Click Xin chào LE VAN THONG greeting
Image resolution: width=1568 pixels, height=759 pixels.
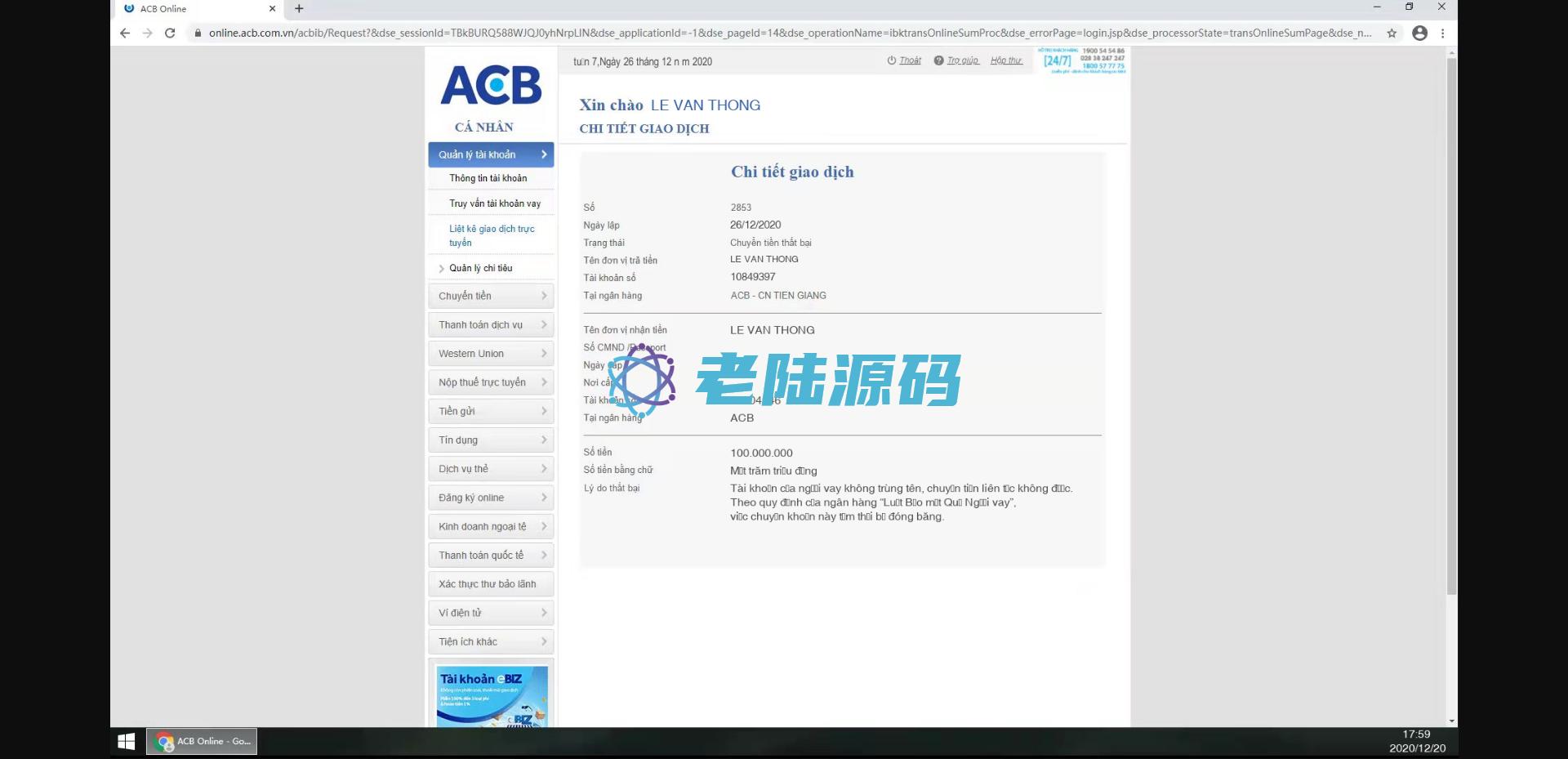pyautogui.click(x=670, y=105)
